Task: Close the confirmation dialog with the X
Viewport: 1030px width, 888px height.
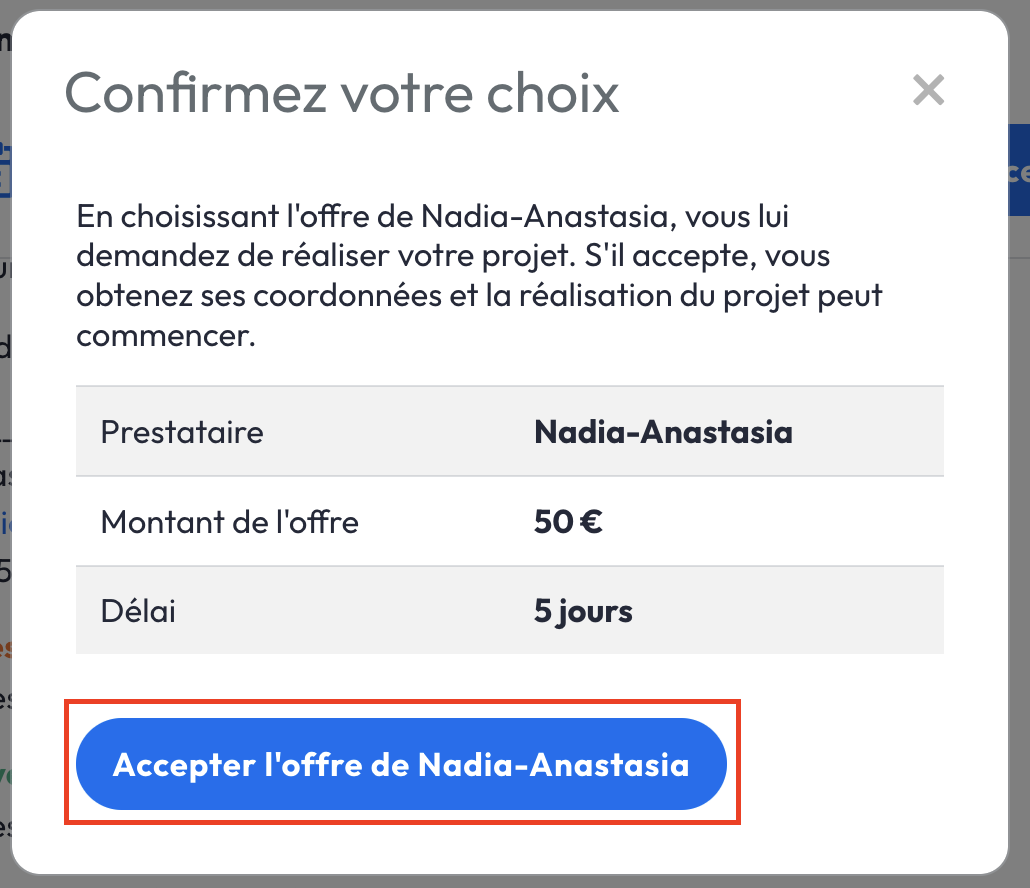Action: 928,91
